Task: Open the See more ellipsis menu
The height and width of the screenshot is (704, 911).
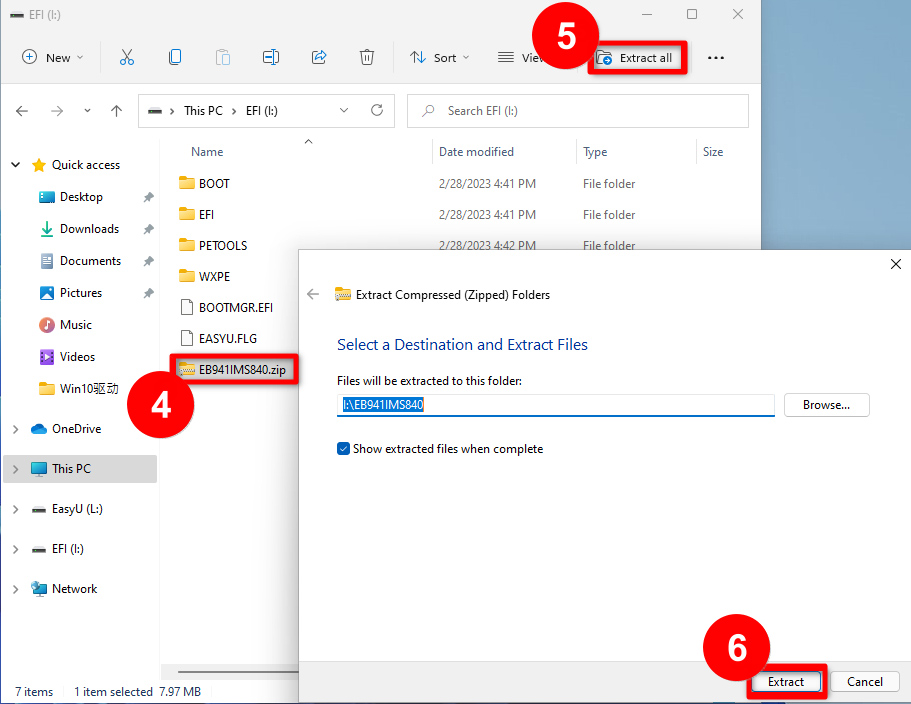Action: 716,58
